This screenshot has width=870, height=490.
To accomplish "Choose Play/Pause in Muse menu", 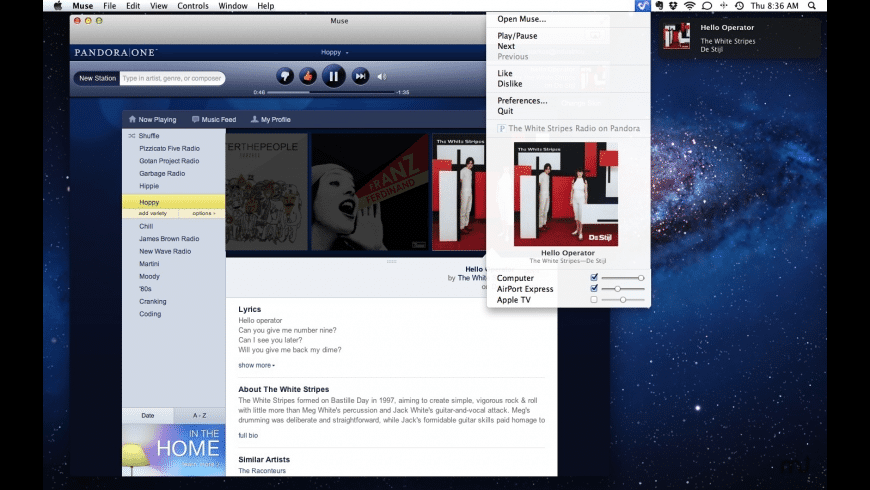I will [x=517, y=36].
